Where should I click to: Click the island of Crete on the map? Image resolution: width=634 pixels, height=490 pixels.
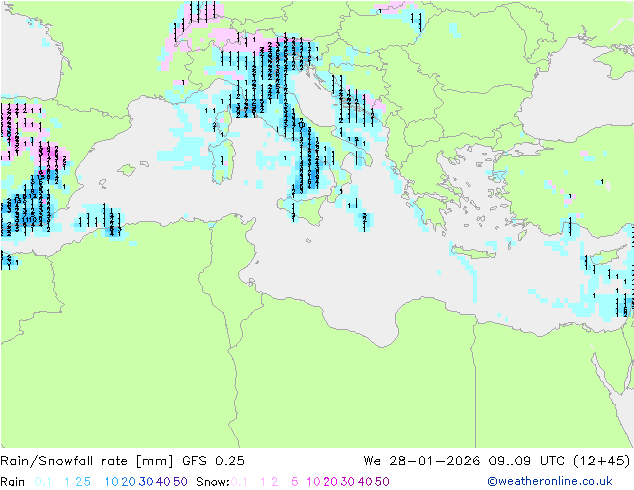(472, 253)
